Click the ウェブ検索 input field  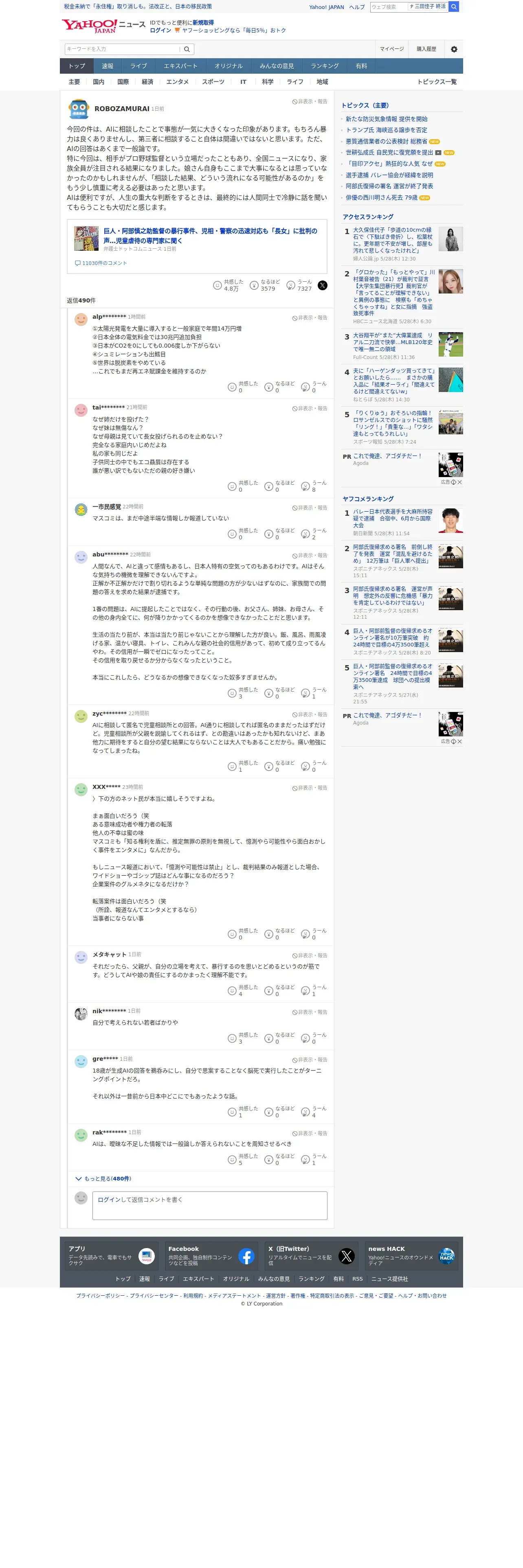pos(389,7)
